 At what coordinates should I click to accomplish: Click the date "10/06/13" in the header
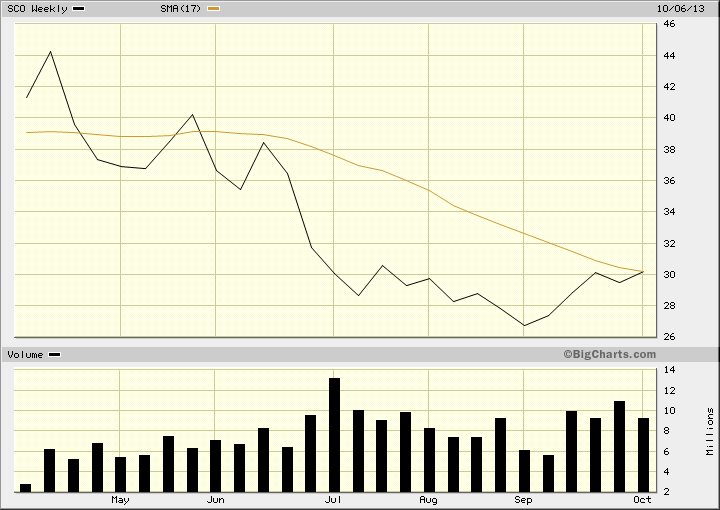pyautogui.click(x=681, y=8)
